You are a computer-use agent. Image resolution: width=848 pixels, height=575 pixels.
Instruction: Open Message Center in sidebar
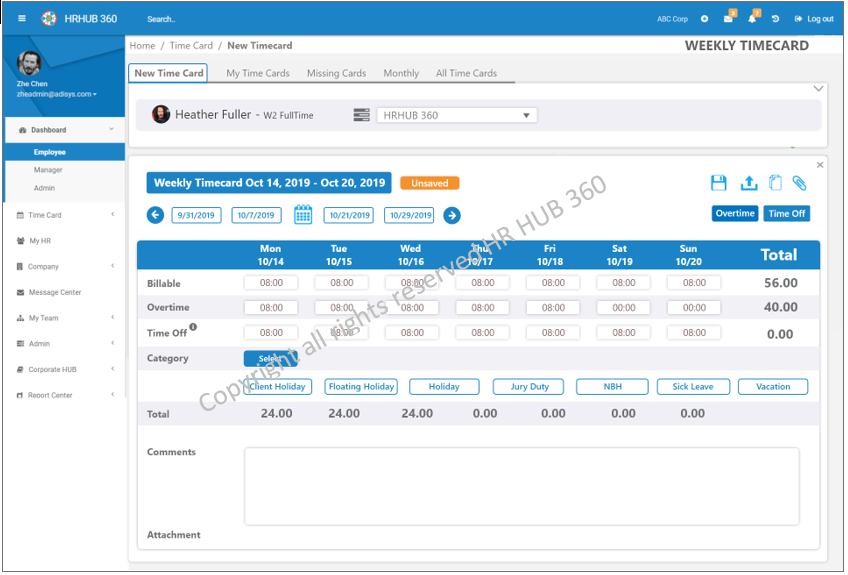pos(55,292)
